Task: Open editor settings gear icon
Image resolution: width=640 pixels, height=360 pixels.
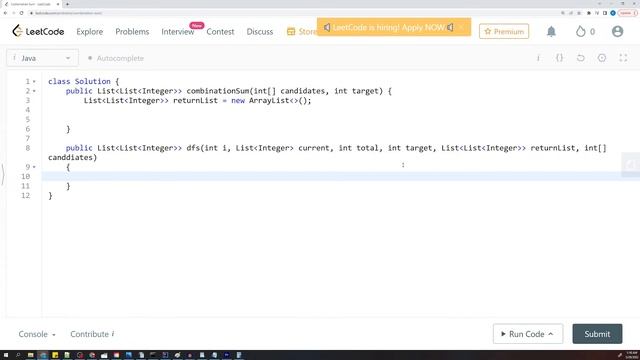Action: 602,58
